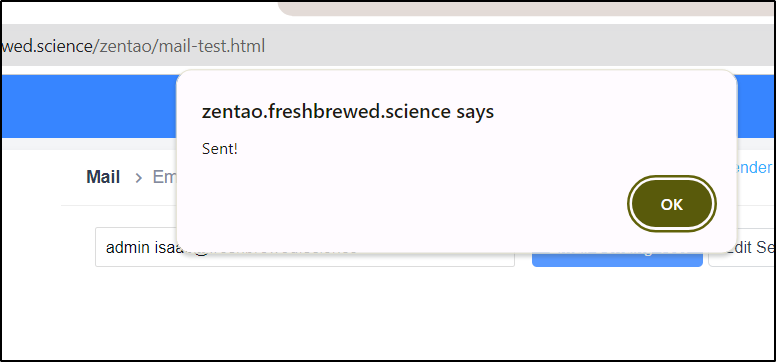
Task: Click the wed.science domain in URL
Action: coord(48,46)
